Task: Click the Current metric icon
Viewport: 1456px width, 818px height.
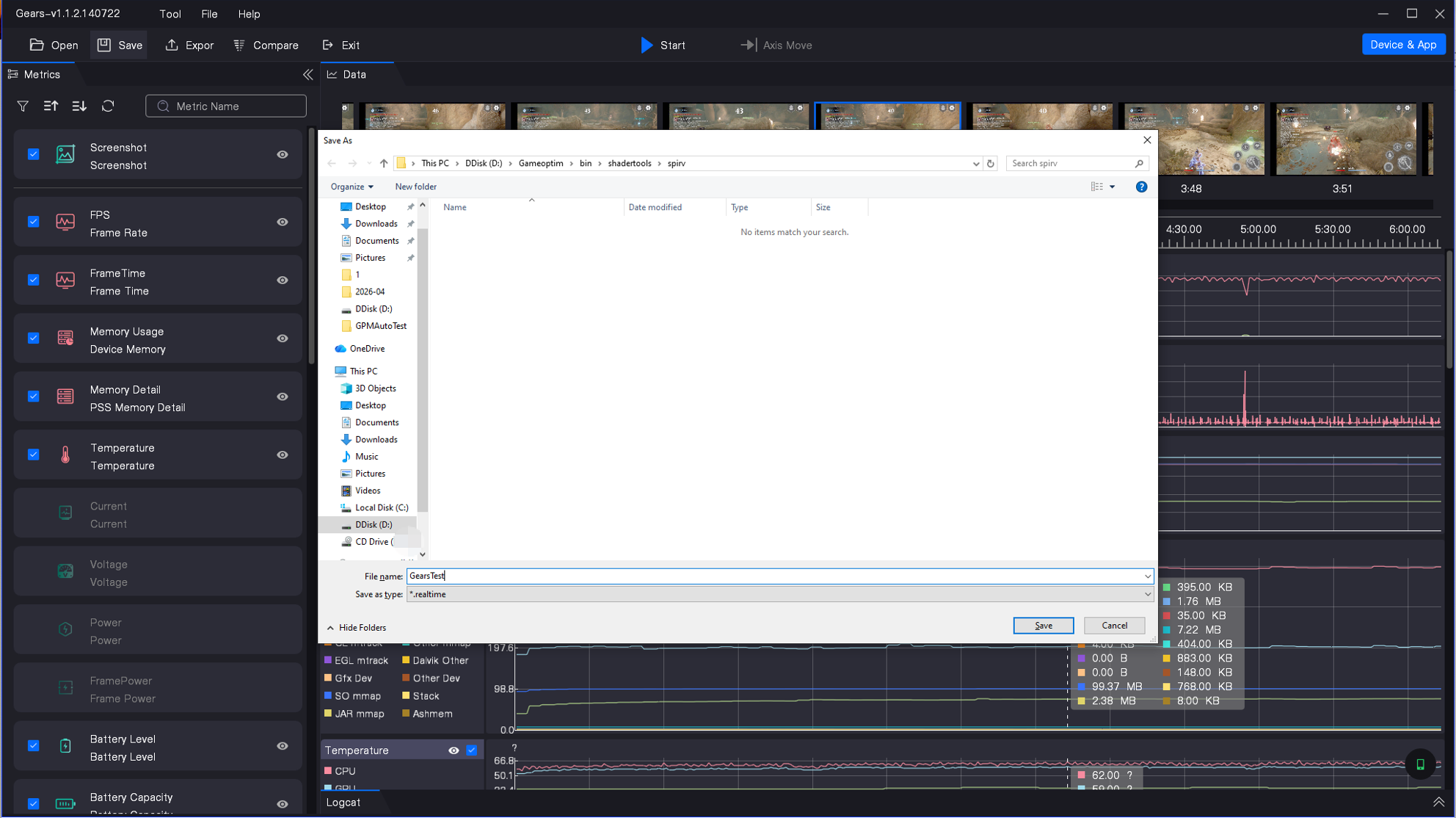Action: click(x=65, y=513)
